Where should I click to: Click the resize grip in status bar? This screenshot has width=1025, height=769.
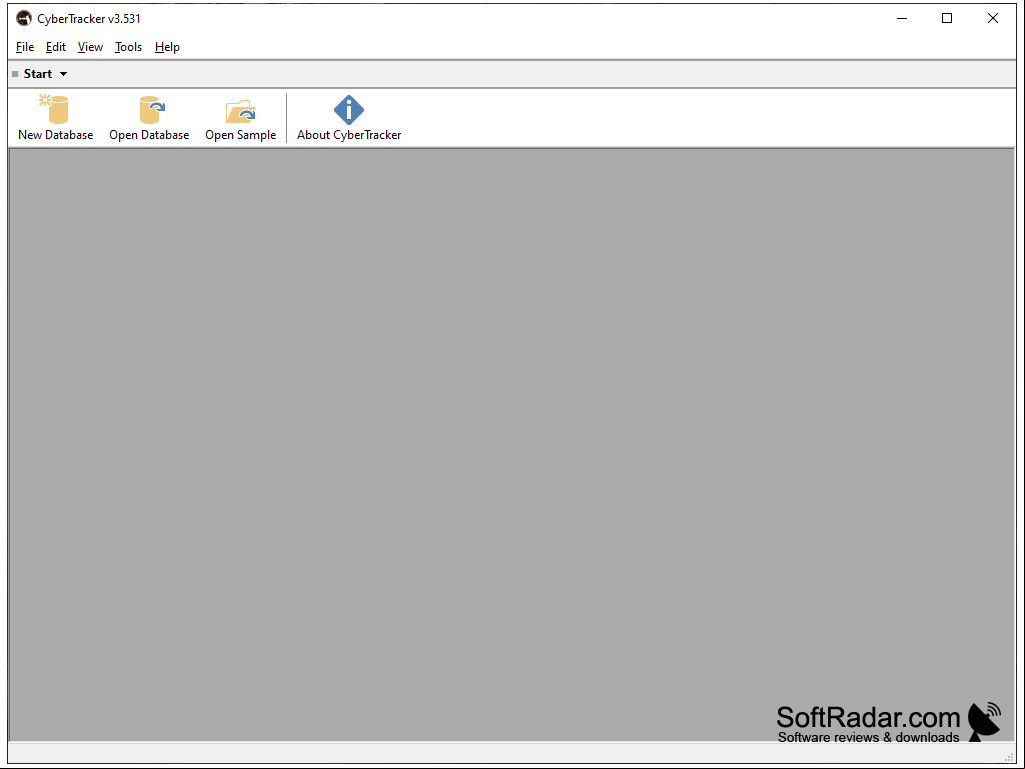tap(1011, 756)
